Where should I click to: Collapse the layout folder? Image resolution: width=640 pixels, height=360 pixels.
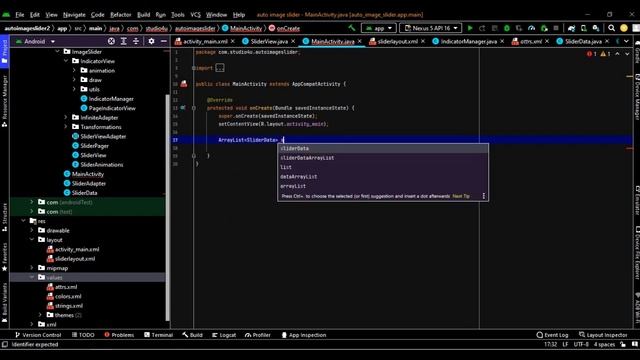pos(32,240)
